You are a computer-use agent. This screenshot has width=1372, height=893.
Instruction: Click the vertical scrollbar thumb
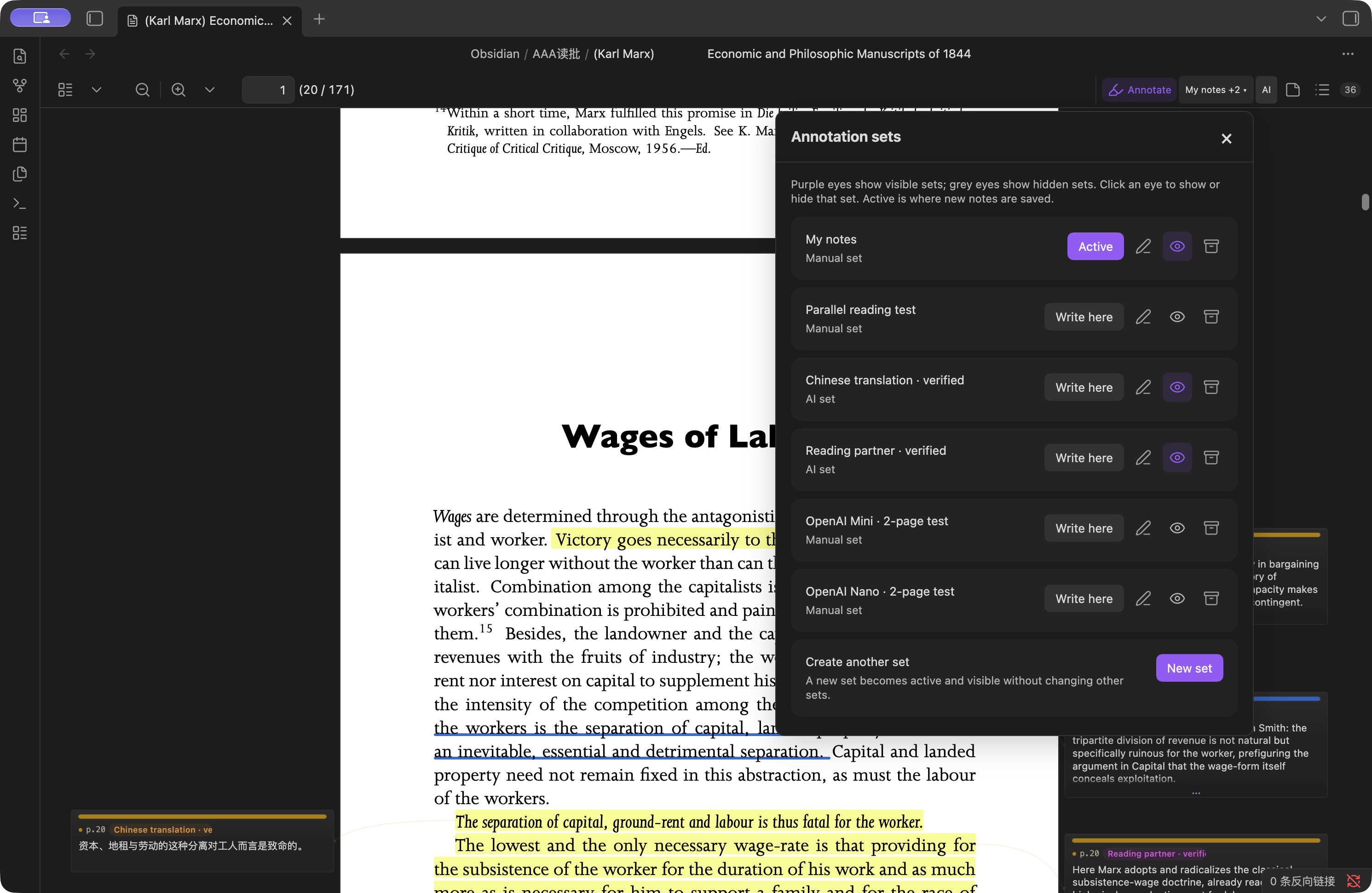pyautogui.click(x=1365, y=202)
